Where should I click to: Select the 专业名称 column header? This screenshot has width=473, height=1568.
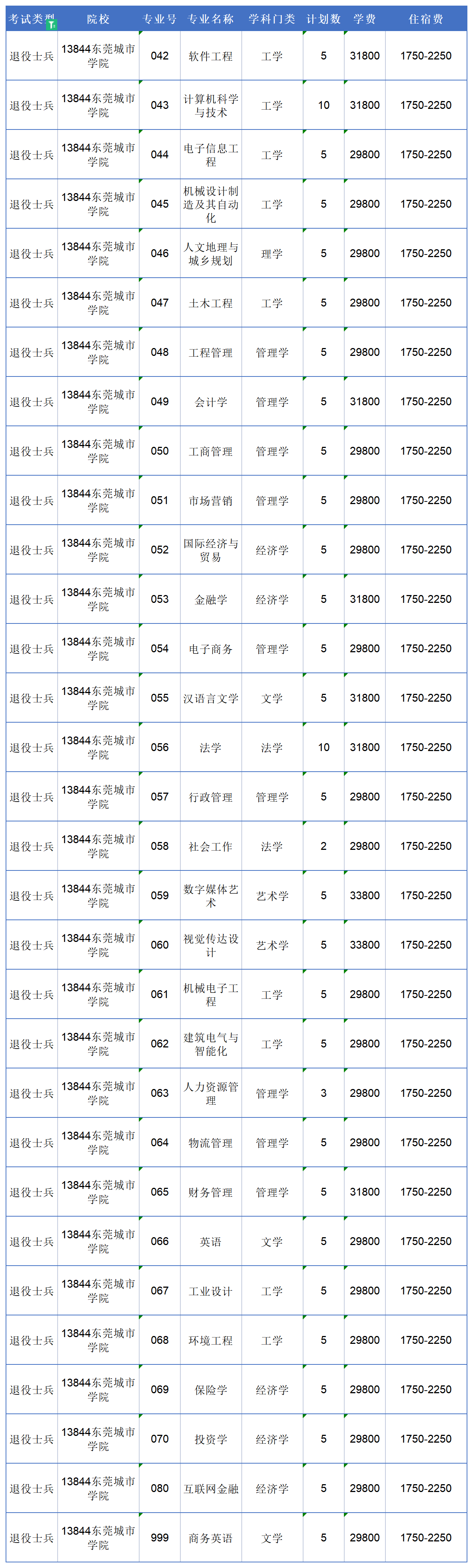211,19
